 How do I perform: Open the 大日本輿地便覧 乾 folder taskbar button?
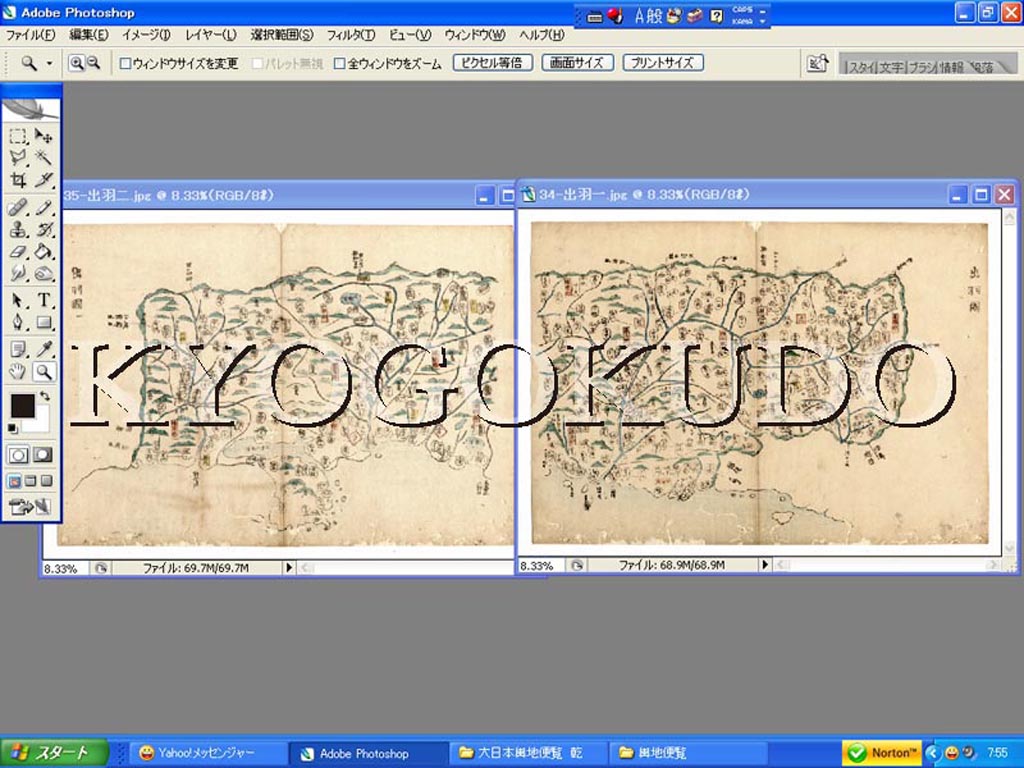pos(528,753)
